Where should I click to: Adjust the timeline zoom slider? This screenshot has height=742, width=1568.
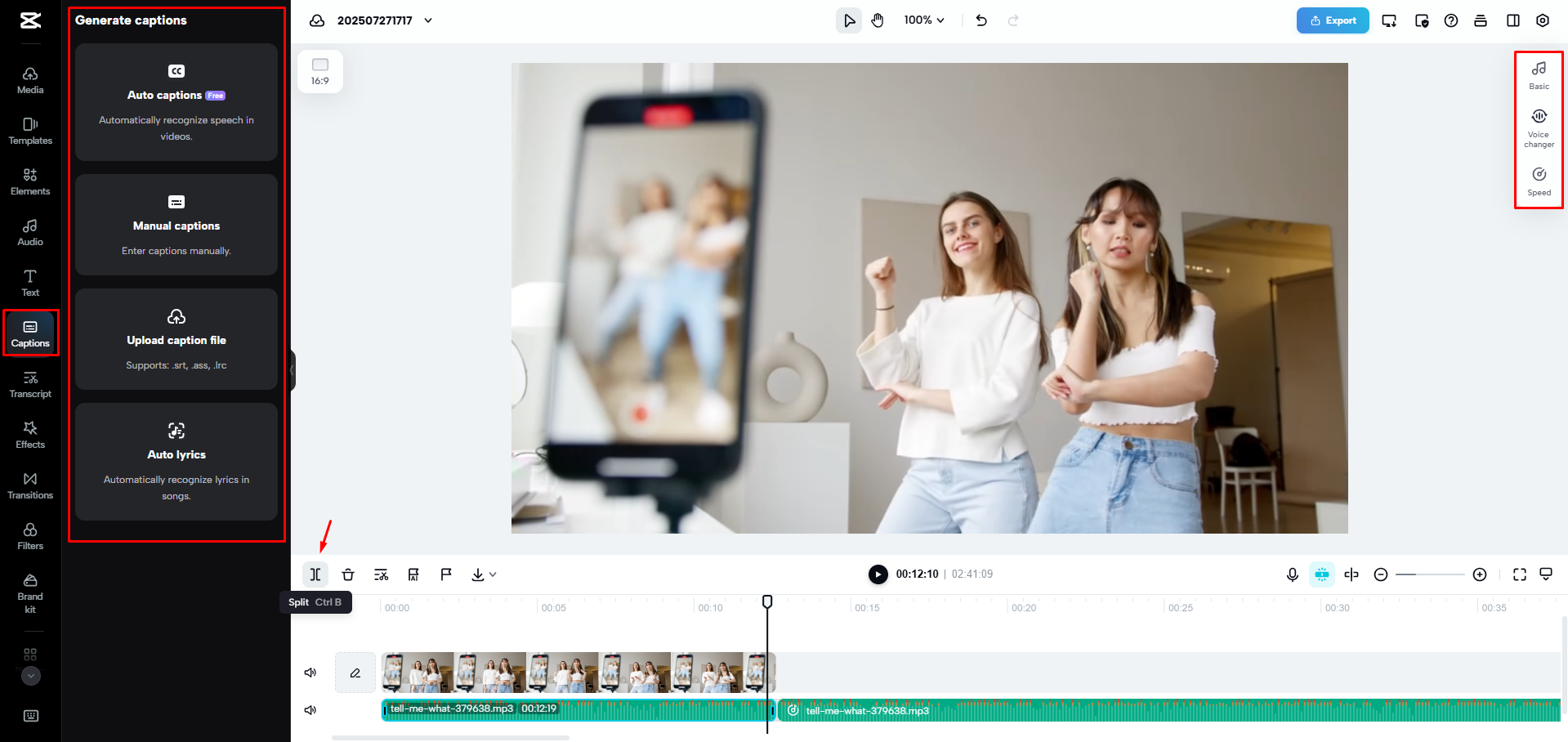tap(1430, 574)
